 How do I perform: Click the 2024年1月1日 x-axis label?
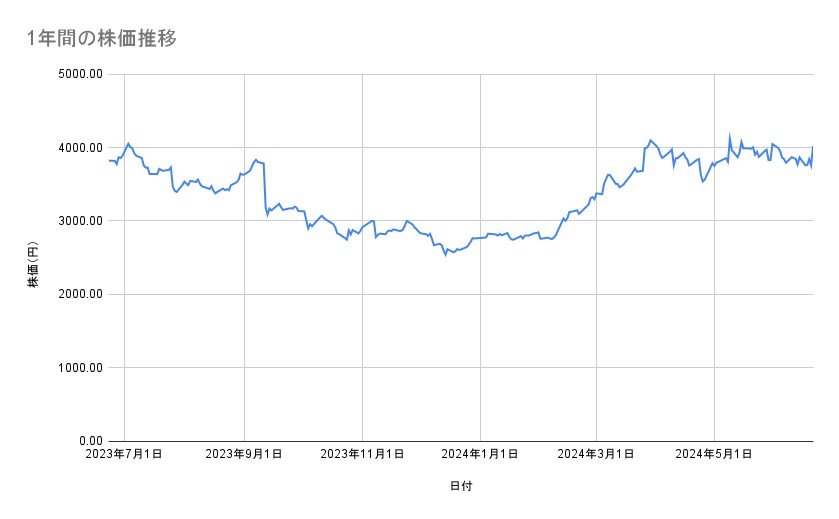tap(481, 454)
